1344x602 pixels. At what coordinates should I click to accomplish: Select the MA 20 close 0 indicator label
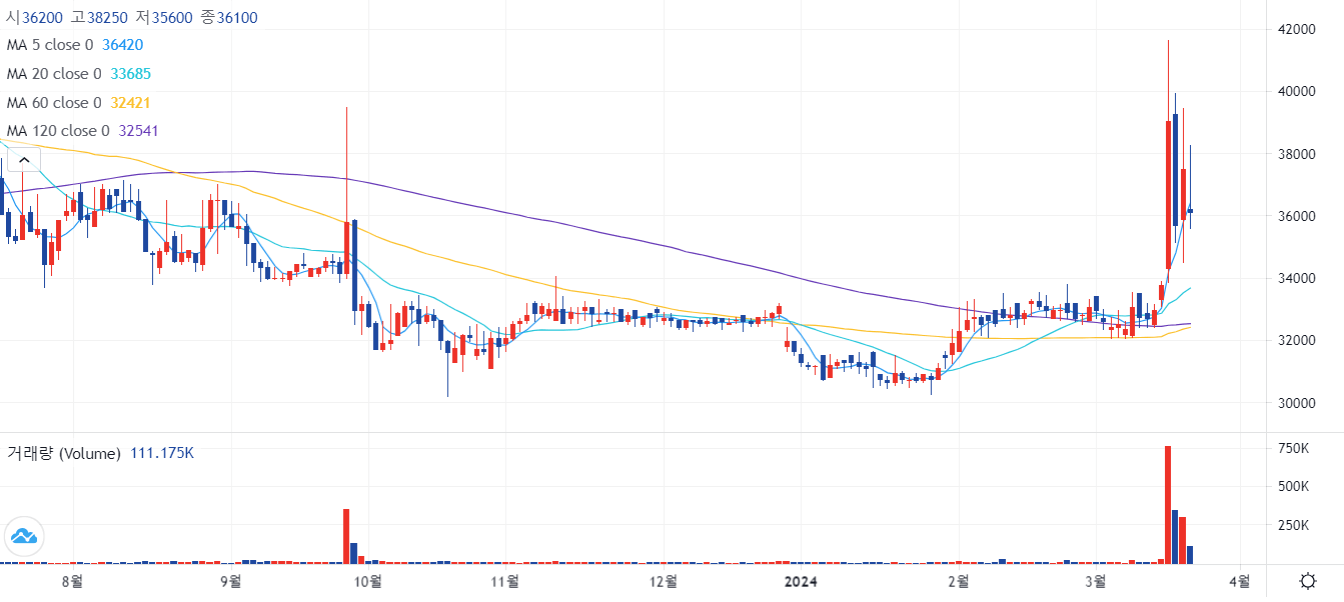(54, 74)
